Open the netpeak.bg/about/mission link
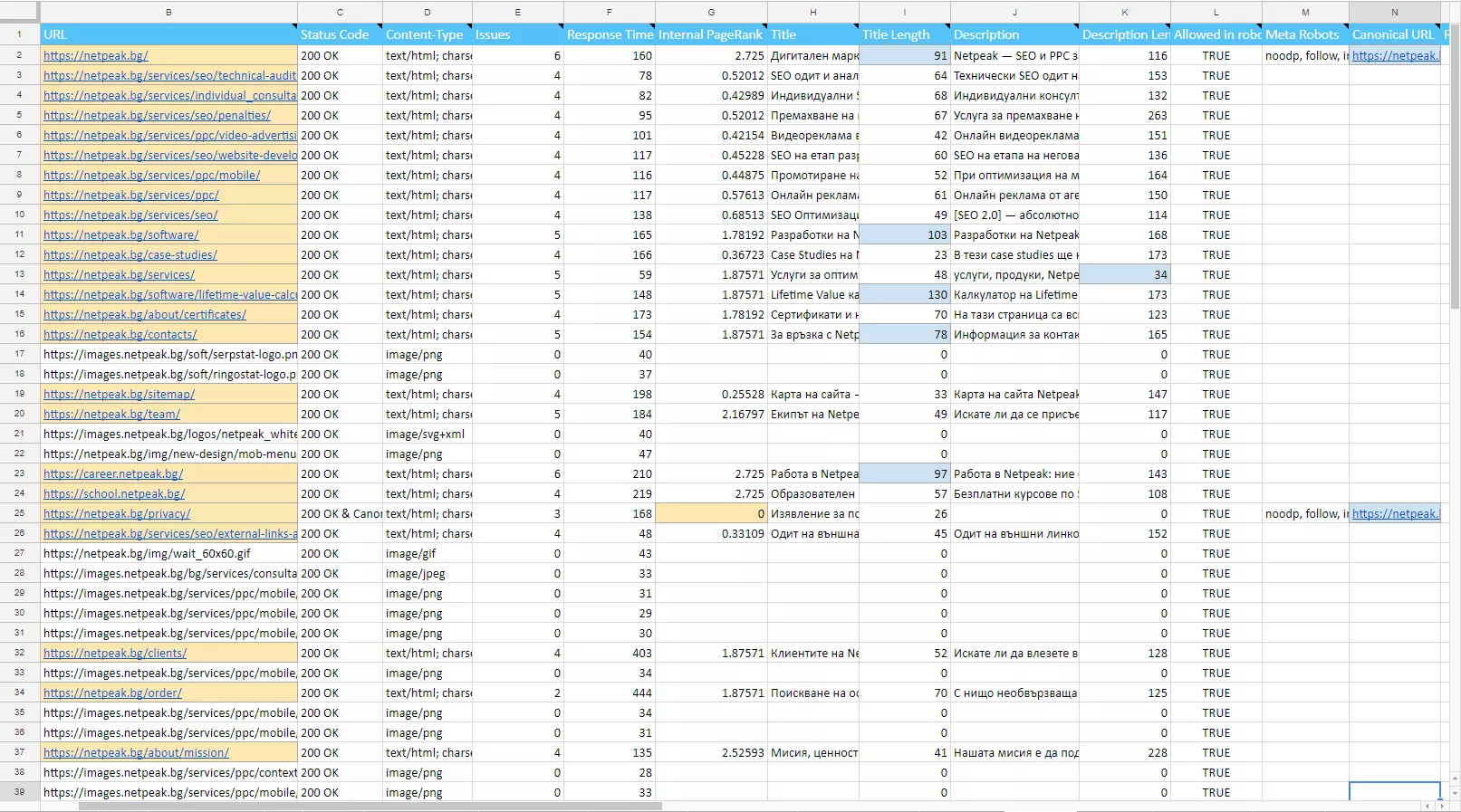This screenshot has height=812, width=1461. coord(136,753)
